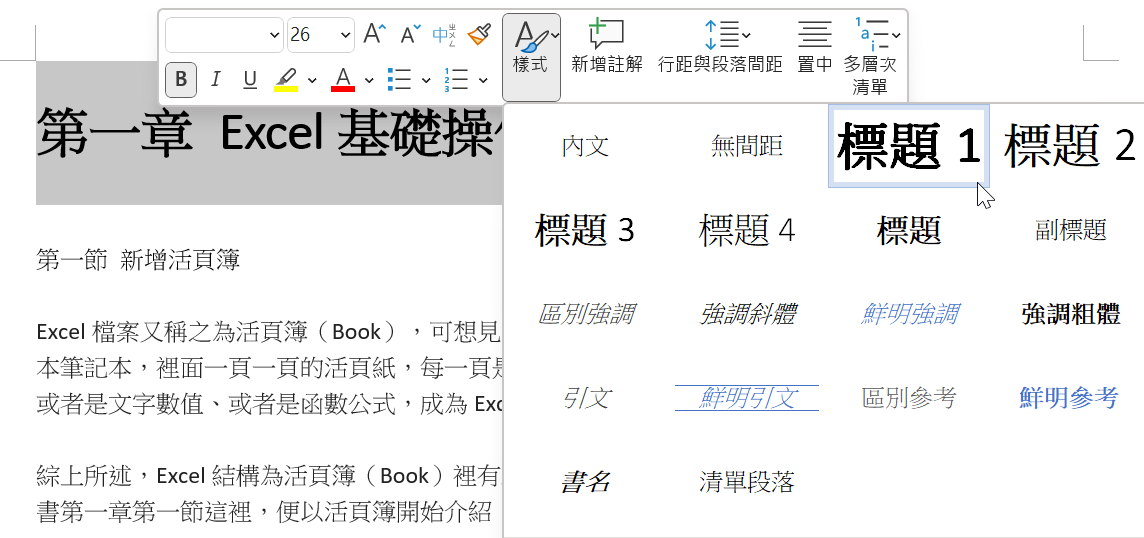The image size is (1144, 538).
Task: Click the 第一節 新增活頁簿 line
Action: pos(138,260)
